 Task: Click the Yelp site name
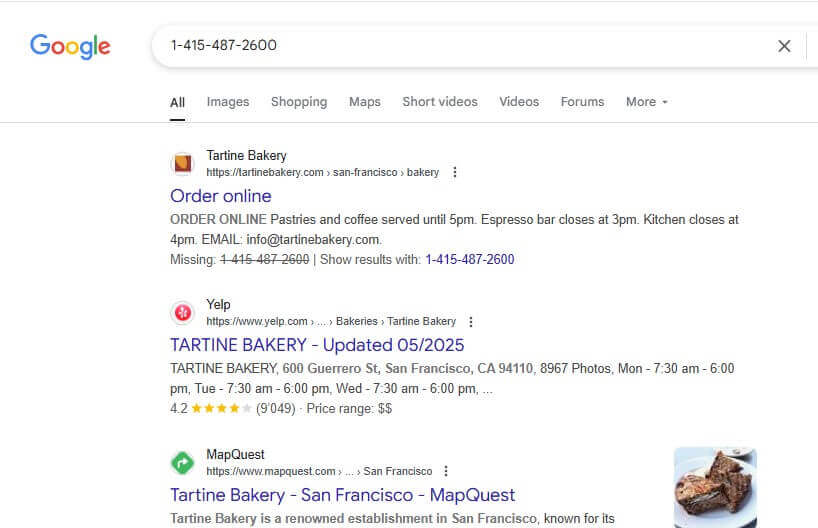point(218,305)
